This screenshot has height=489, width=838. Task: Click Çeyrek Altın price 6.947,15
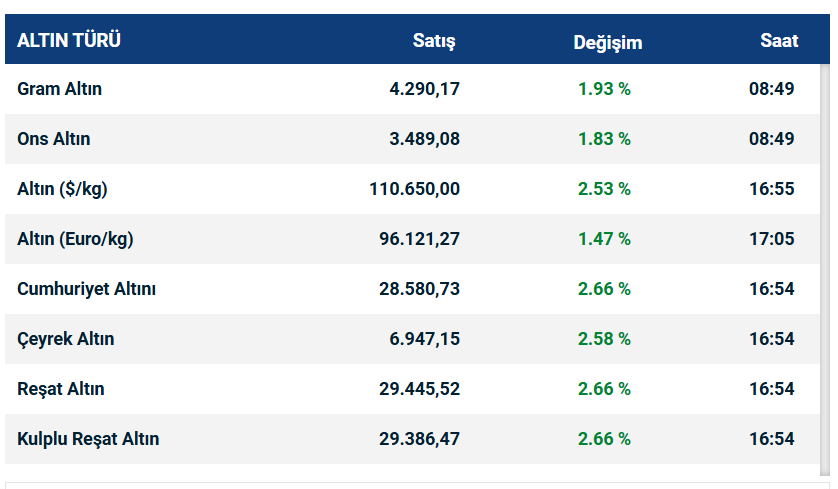click(424, 339)
